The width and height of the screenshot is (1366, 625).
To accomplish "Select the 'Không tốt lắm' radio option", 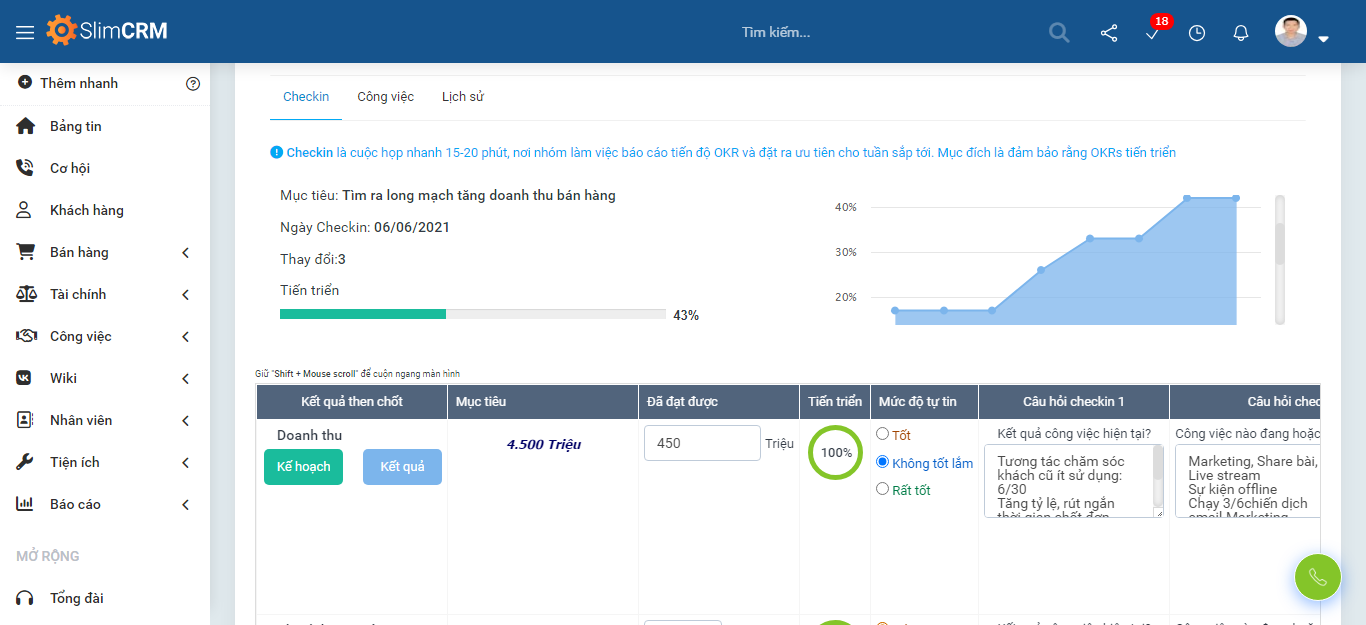I will point(882,462).
